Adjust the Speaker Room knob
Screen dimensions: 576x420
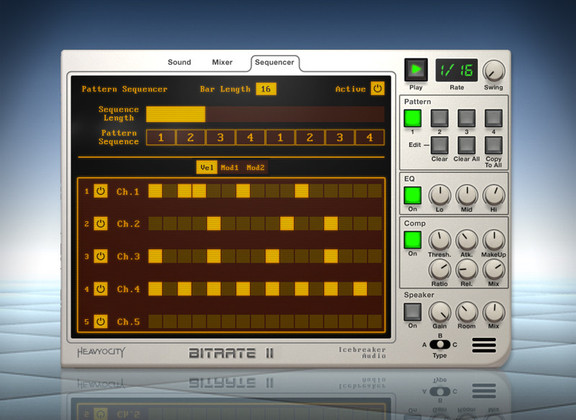pyautogui.click(x=467, y=312)
